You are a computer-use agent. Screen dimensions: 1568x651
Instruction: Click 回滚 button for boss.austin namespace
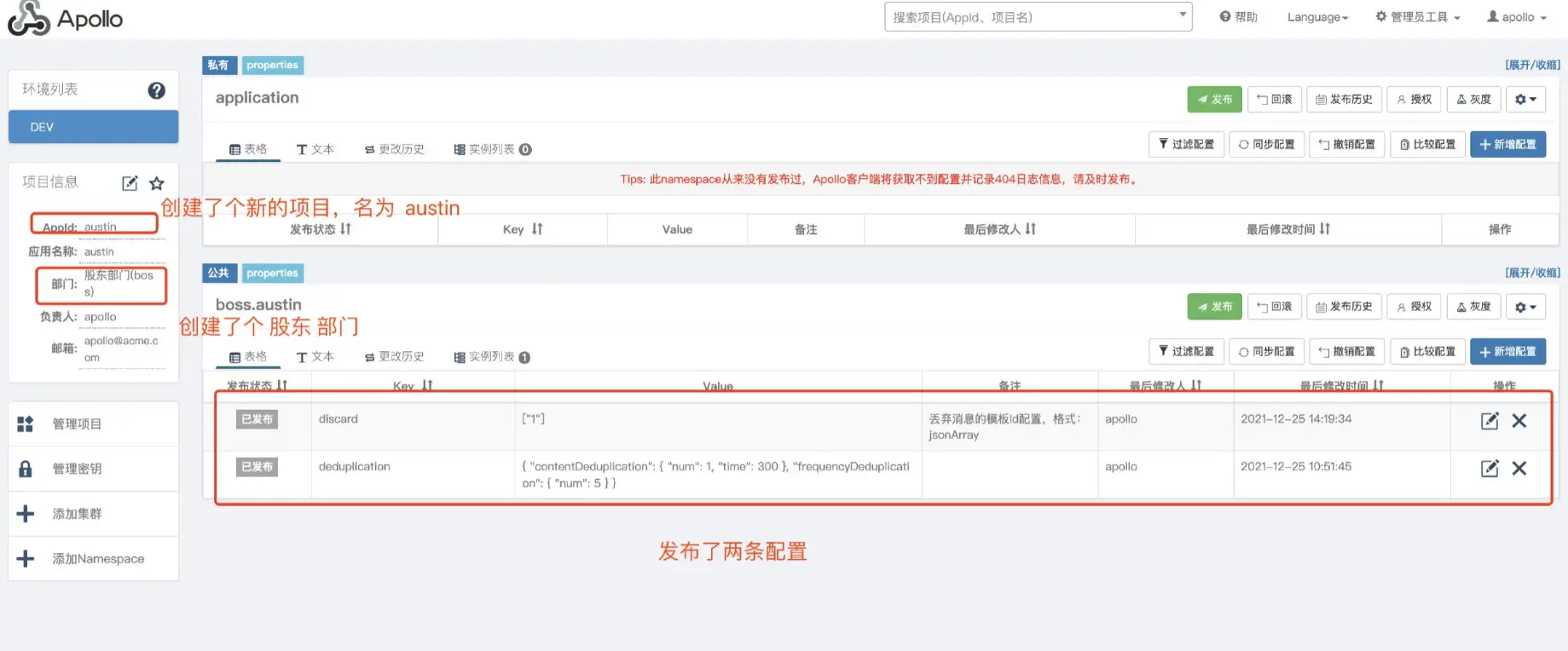click(x=1275, y=307)
